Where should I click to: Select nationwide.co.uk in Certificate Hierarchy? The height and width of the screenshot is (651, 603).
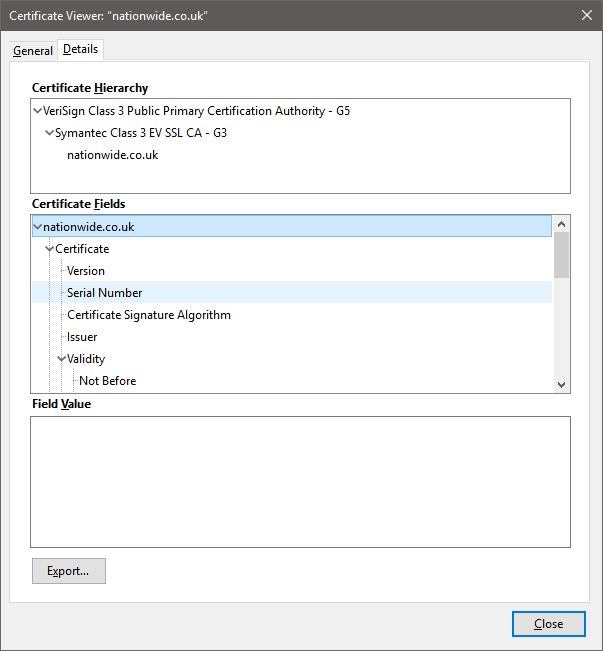tap(112, 155)
